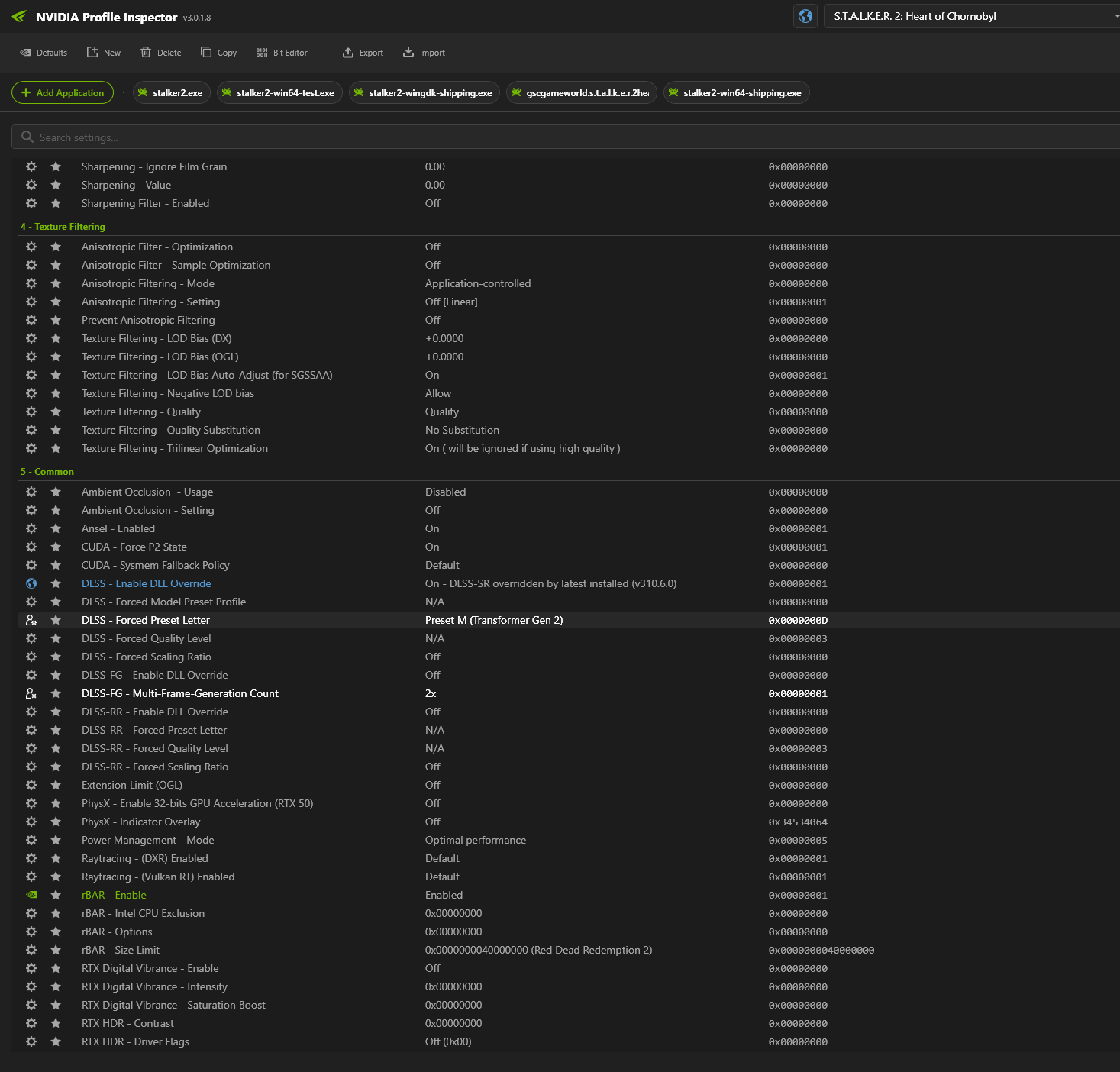Click the 'Off [Linear]' value
Screen dimensions: 1120x1072
451,302
